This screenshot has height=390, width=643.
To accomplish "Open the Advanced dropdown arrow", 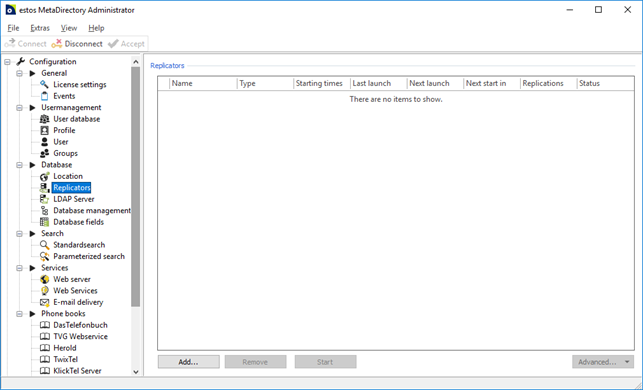I will coord(627,362).
